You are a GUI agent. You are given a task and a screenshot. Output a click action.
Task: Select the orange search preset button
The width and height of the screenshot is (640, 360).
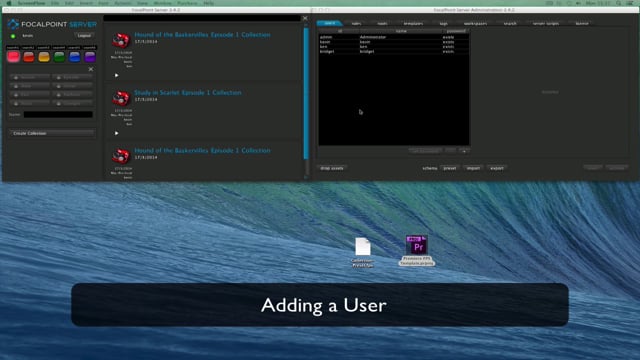(x=44, y=57)
